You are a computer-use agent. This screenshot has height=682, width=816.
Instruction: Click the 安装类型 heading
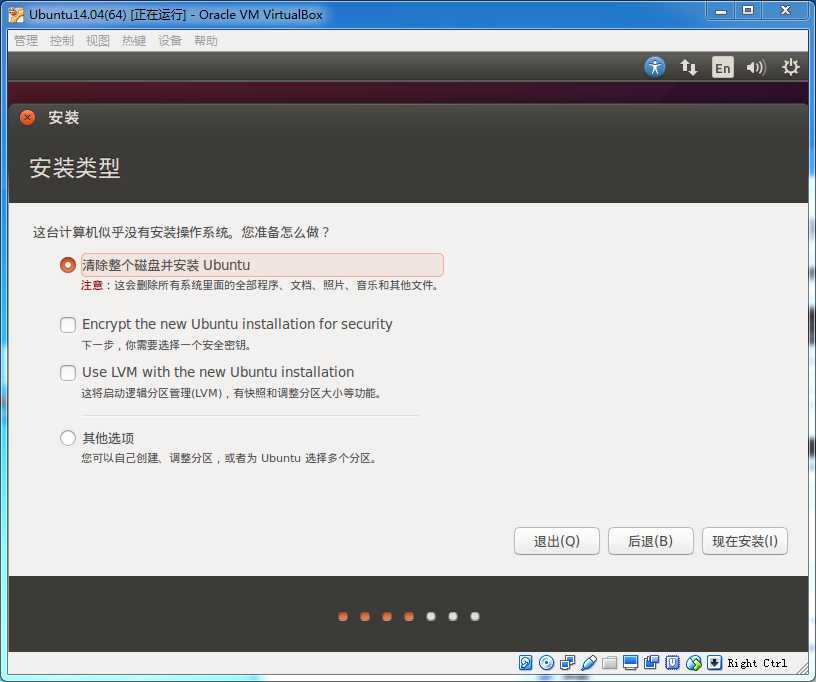(x=75, y=168)
